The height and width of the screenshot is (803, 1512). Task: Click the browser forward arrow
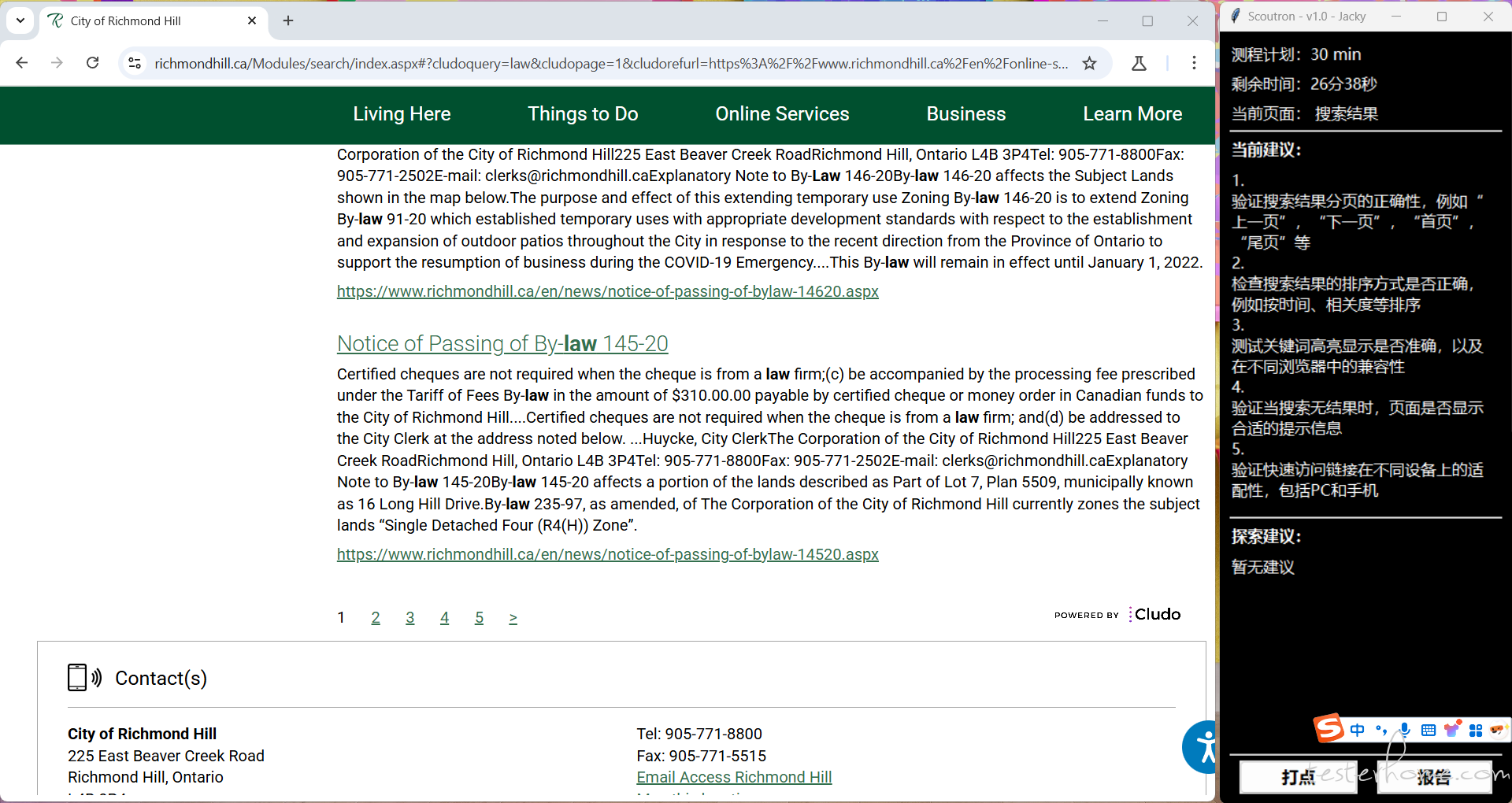[57, 63]
